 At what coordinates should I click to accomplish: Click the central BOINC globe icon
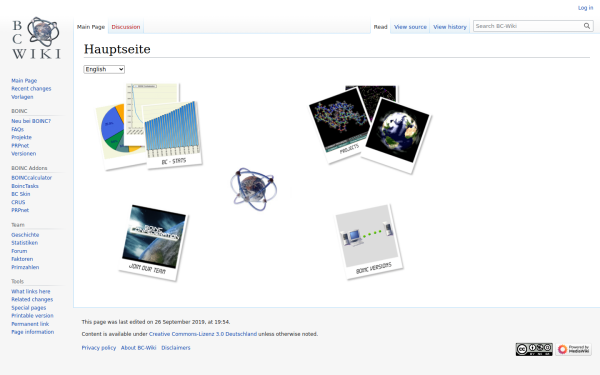(x=253, y=189)
